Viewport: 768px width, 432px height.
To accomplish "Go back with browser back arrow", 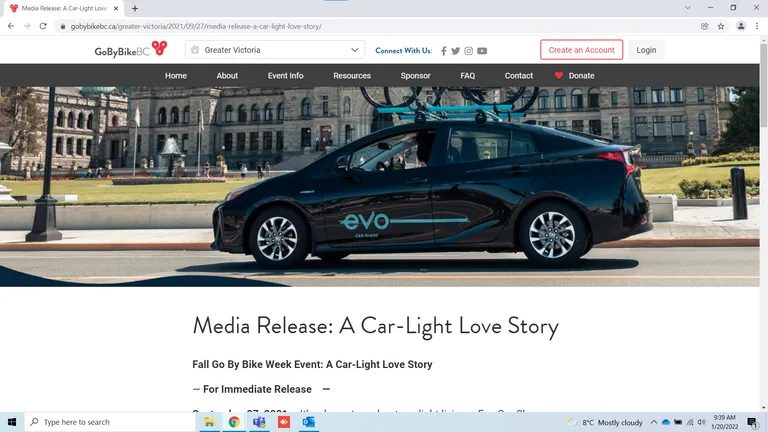I will (11, 26).
